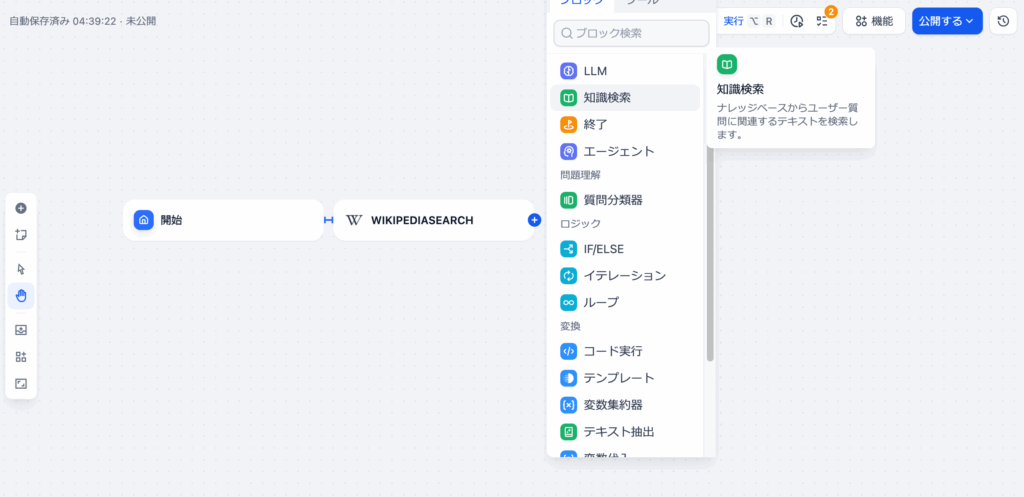
Task: Select the add note tool
Action: (x=21, y=235)
